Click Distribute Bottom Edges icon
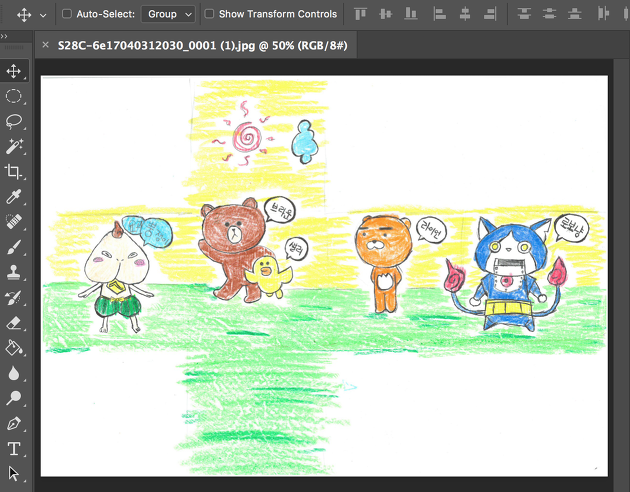 click(575, 14)
